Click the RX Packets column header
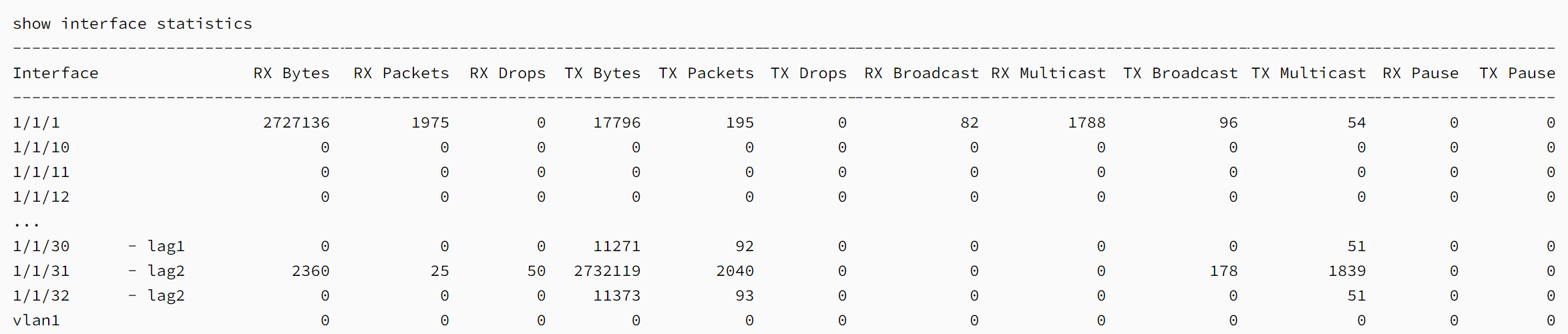Viewport: 1568px width, 334px height. click(401, 73)
